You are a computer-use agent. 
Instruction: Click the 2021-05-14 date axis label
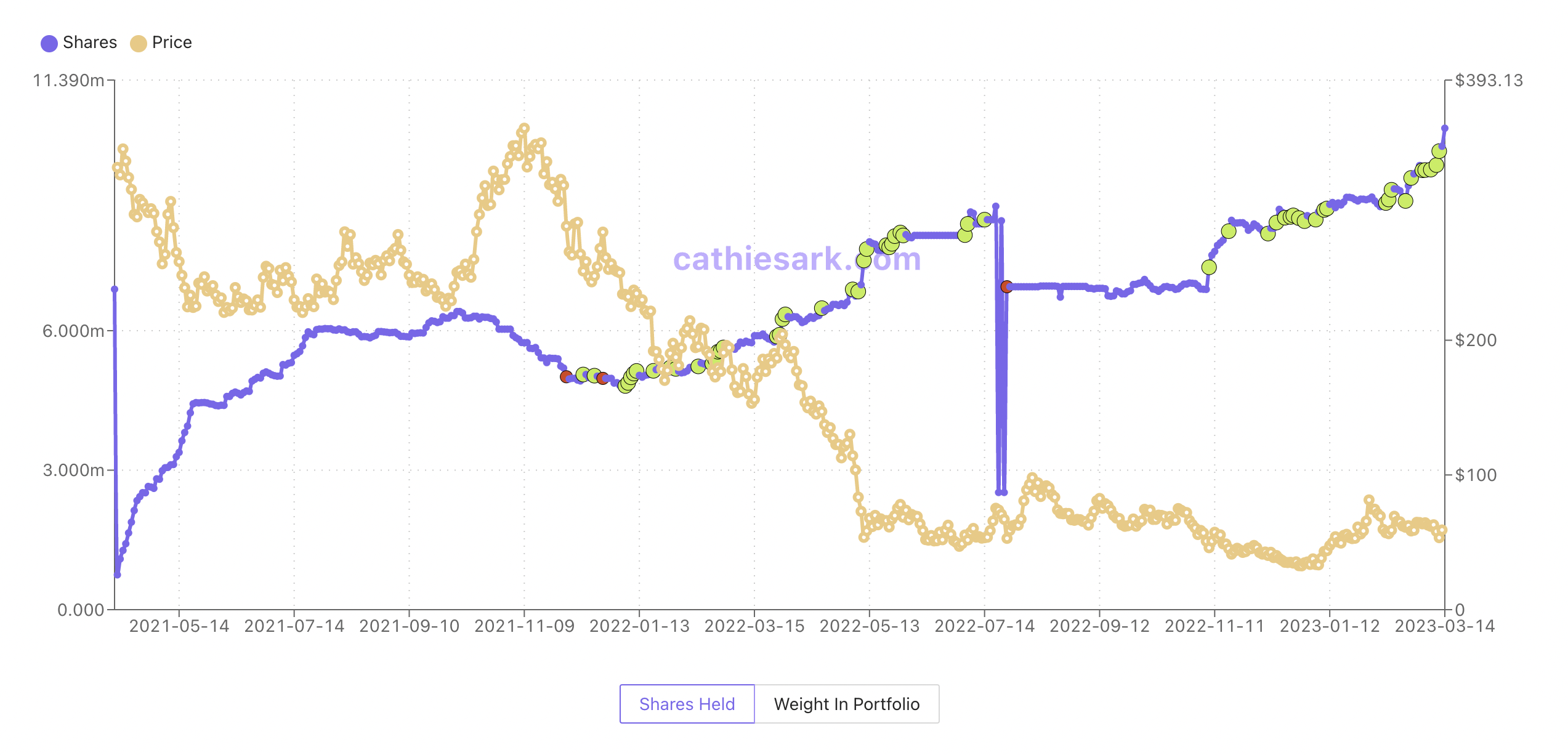179,626
